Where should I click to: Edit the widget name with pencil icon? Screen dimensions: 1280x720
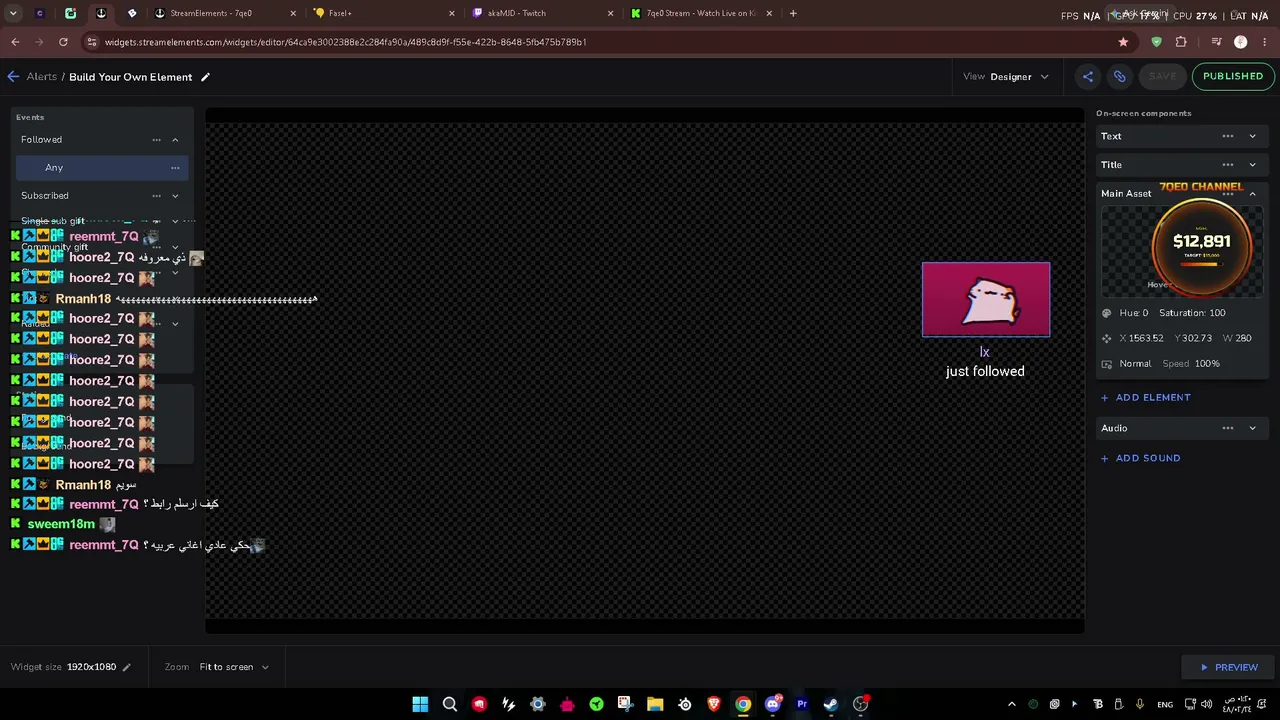[205, 77]
